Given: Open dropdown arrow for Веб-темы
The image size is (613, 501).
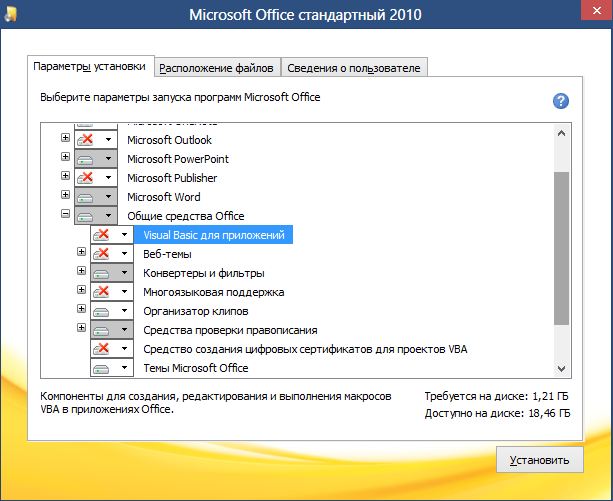Looking at the screenshot, I should (124, 254).
